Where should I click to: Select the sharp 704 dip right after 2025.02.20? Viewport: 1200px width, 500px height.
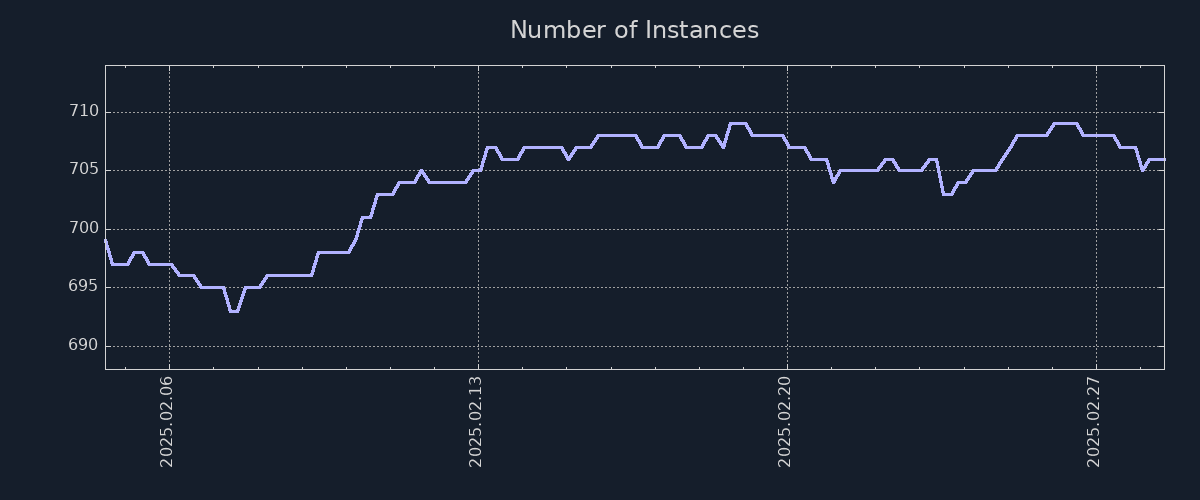[833, 182]
